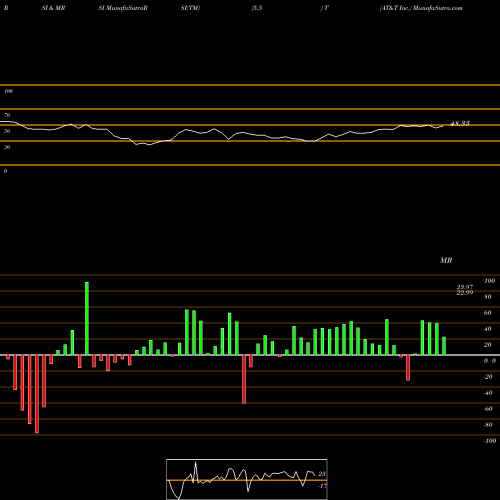Image resolution: width=500 pixels, height=500 pixels.
Task: Click the MR right axis label 40
Action: tap(488, 329)
